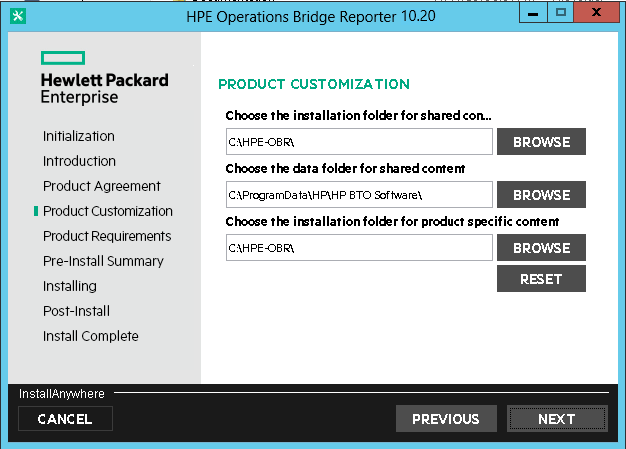This screenshot has width=626, height=449.
Task: Click the data folder path input field
Action: (x=359, y=195)
